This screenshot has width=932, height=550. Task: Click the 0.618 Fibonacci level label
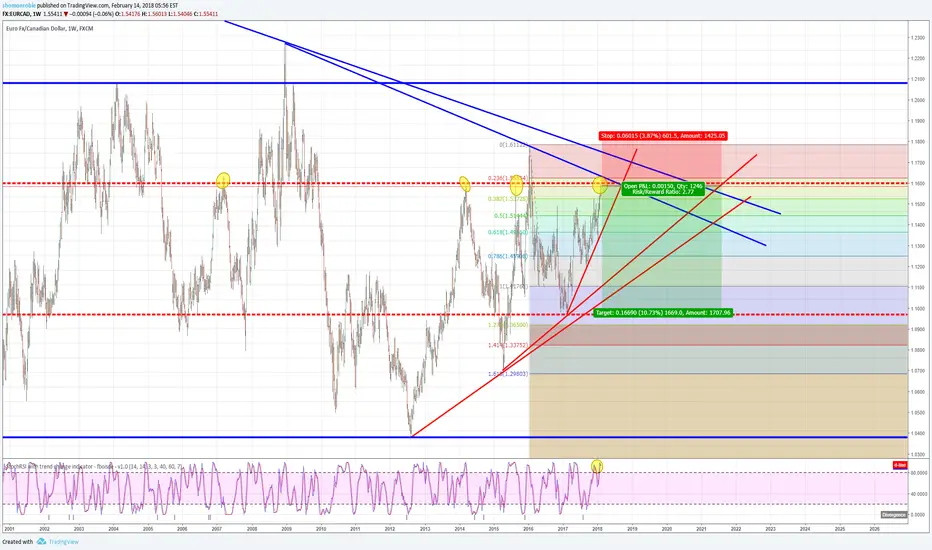pyautogui.click(x=508, y=232)
